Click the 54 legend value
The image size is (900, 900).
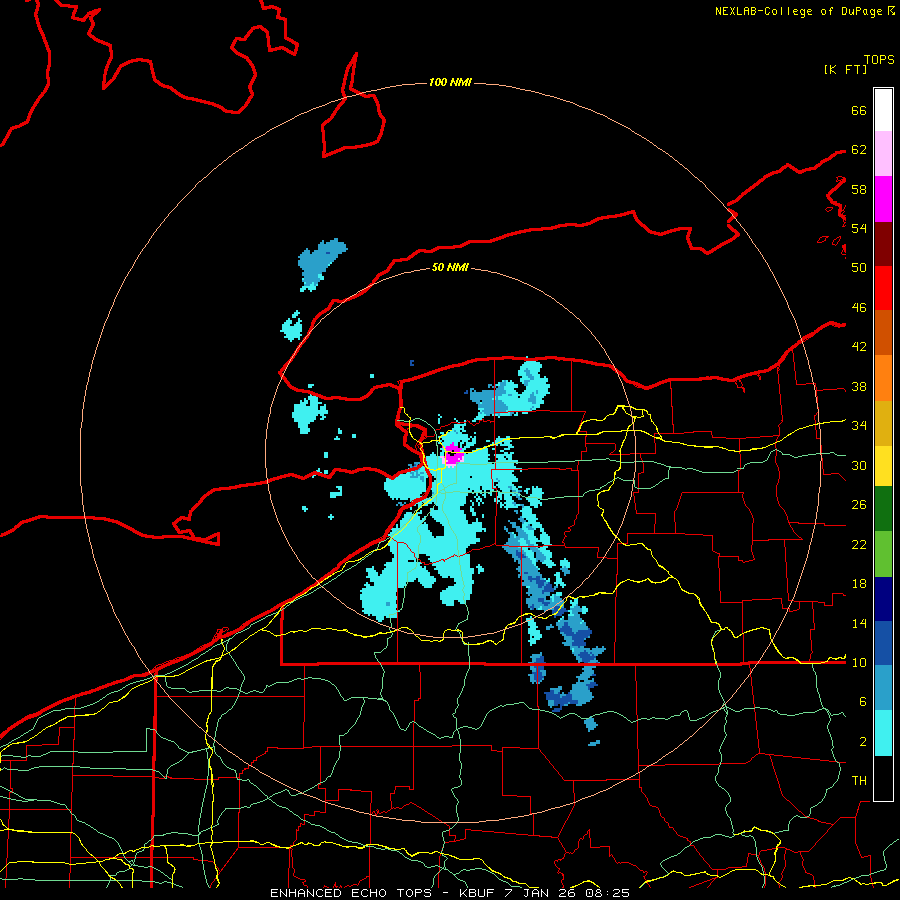859,228
